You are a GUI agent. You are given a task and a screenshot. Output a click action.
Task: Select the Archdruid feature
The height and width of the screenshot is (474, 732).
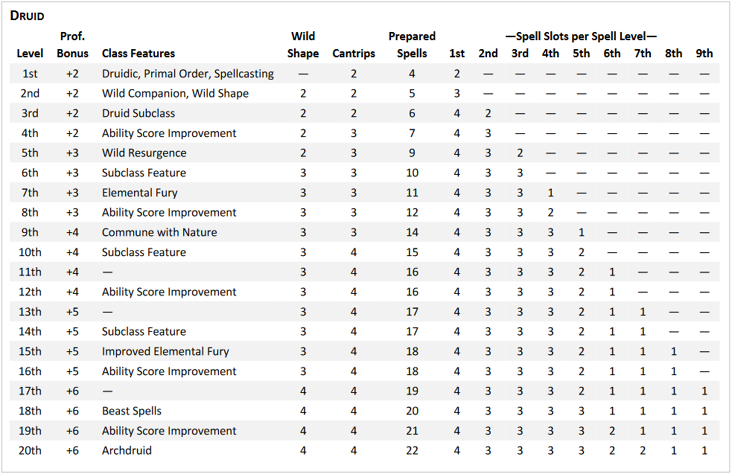[127, 451]
